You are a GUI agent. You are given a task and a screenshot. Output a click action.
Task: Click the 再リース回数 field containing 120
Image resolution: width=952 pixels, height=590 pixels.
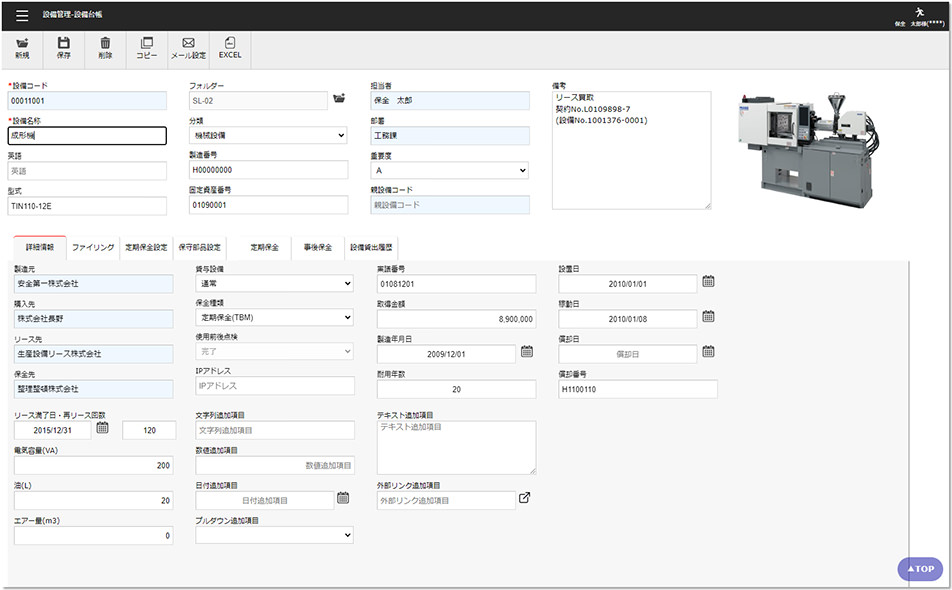point(149,430)
